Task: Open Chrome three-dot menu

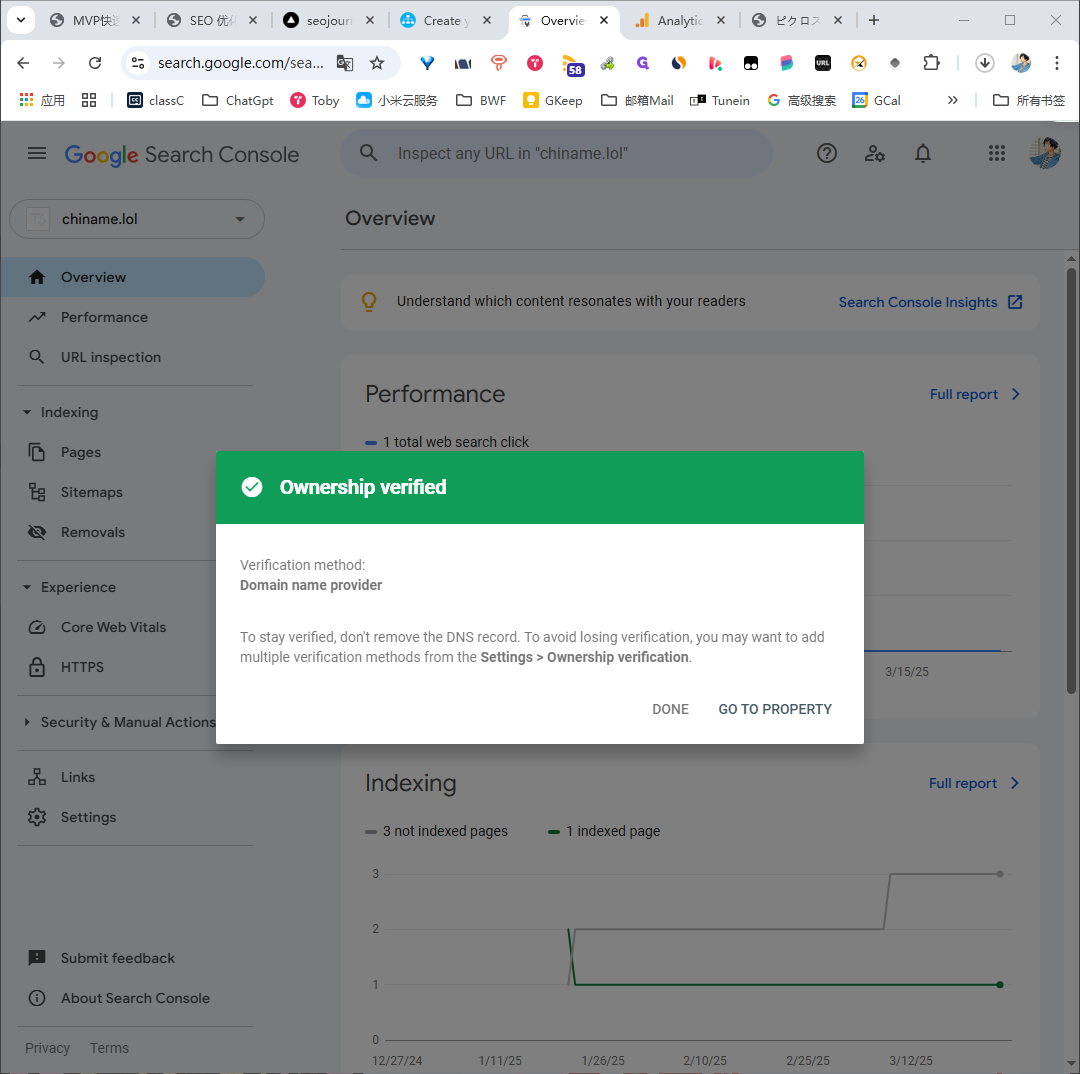Action: [x=1057, y=63]
